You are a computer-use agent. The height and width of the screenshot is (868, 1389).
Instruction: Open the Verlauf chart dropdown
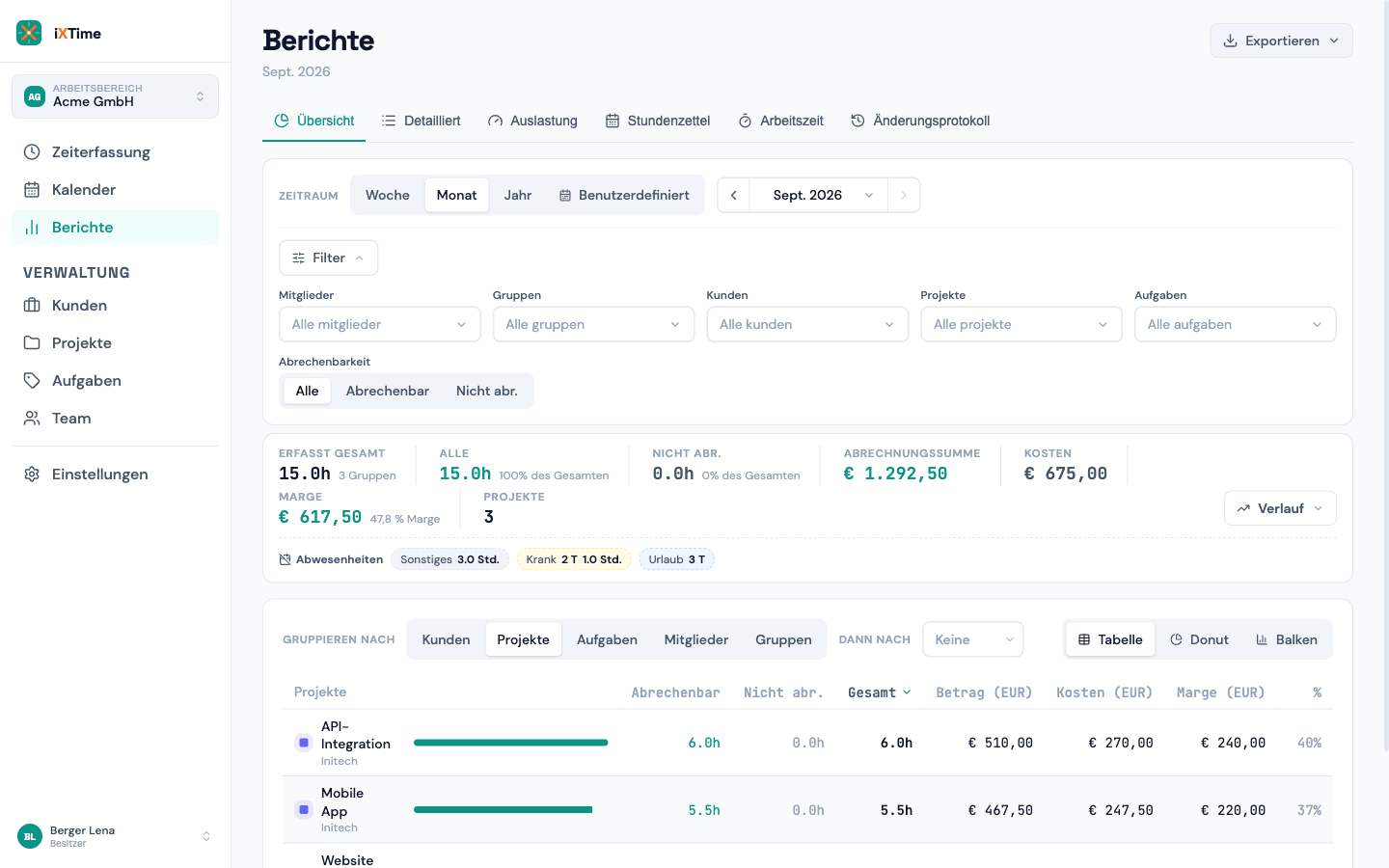coord(1280,508)
